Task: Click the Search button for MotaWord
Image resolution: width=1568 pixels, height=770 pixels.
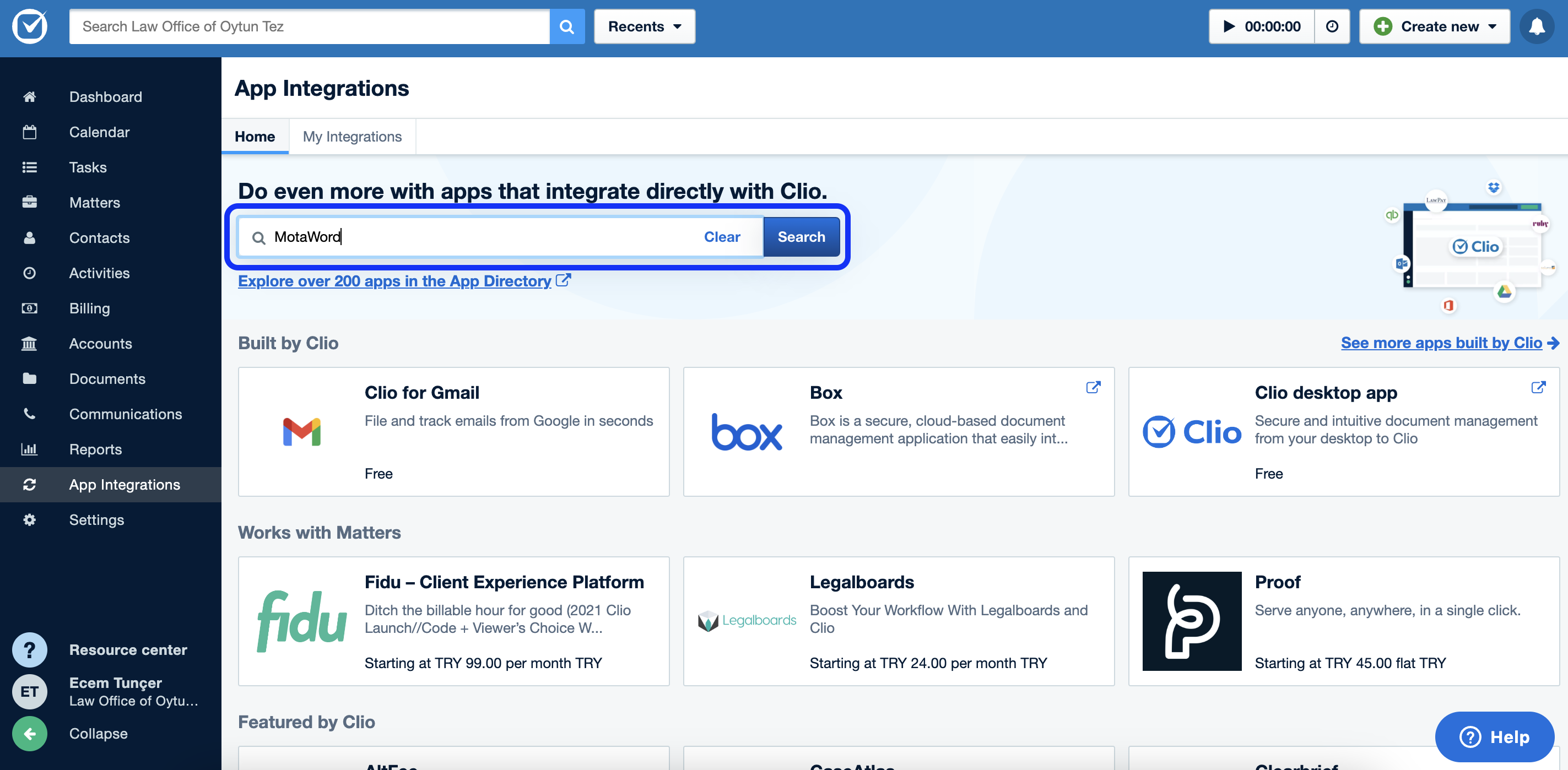Action: (801, 237)
